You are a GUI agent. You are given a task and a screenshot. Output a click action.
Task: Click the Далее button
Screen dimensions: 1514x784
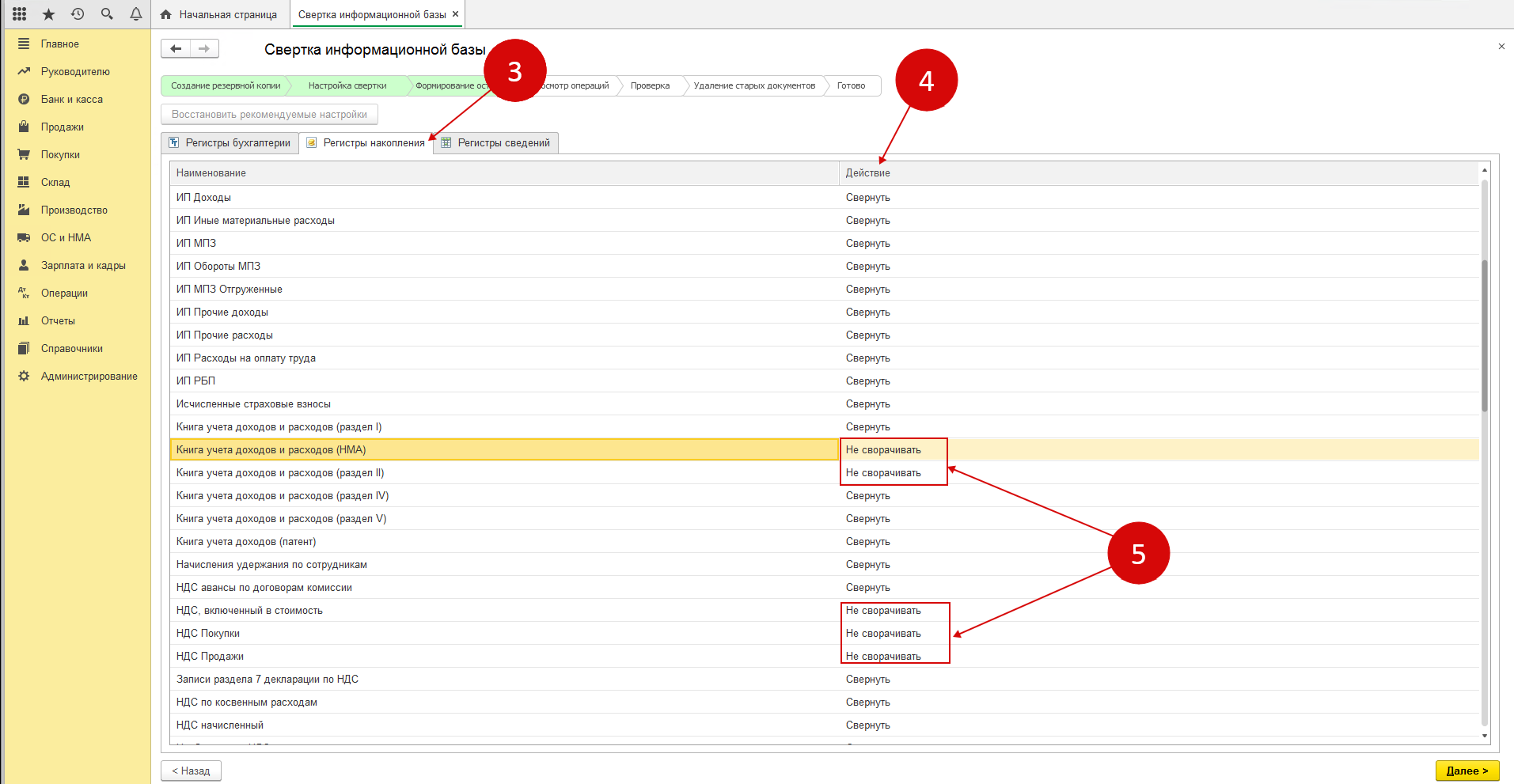pos(1467,771)
